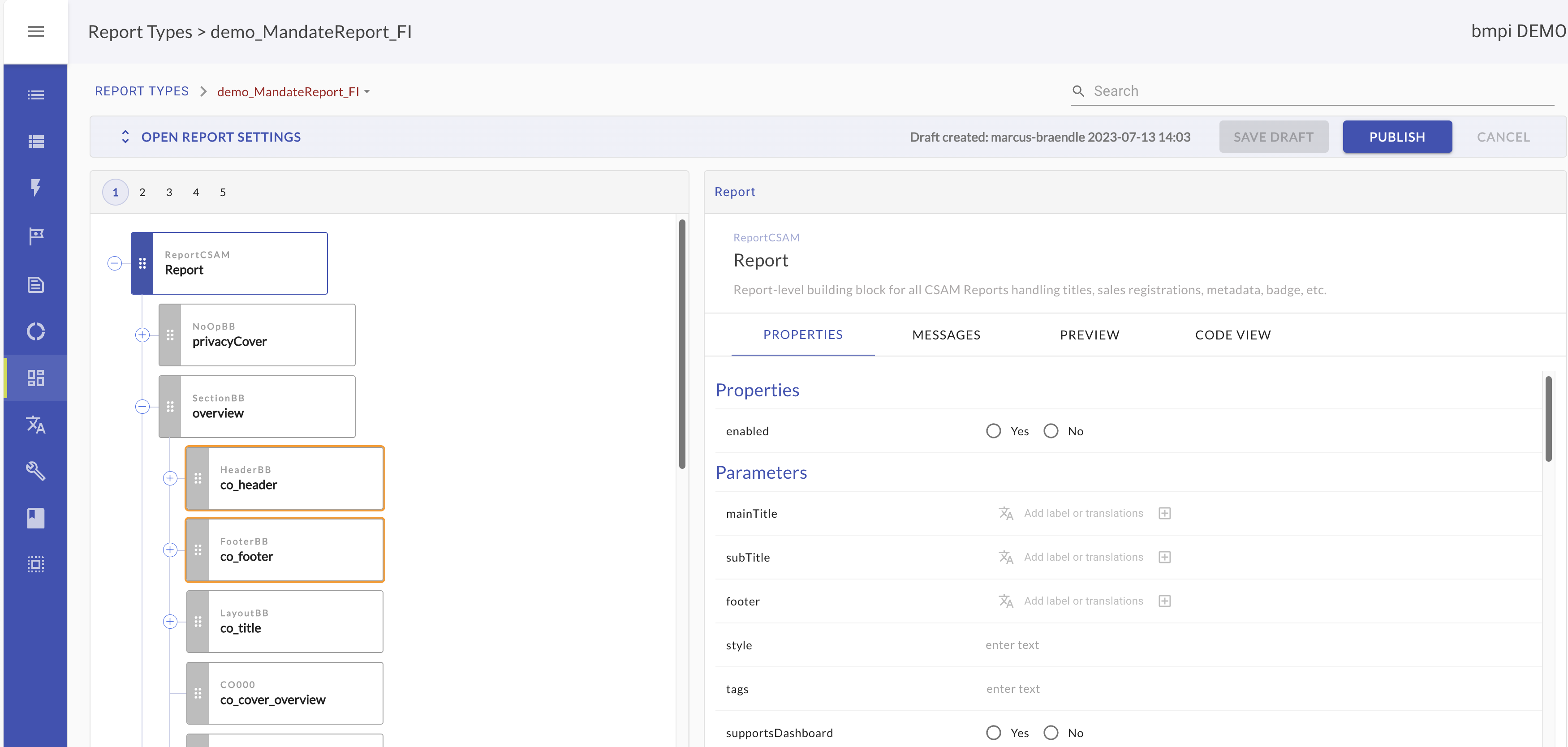Click the lightning bolt sidebar icon
Image resolution: width=1568 pixels, height=747 pixels.
click(x=35, y=187)
